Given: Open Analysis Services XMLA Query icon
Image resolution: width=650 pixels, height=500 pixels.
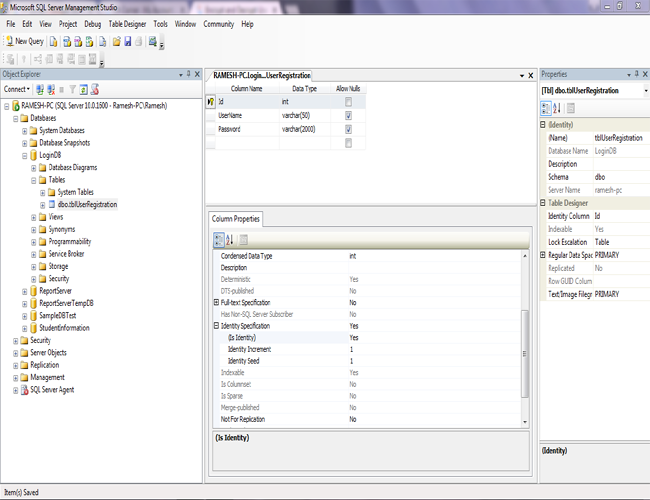Looking at the screenshot, I should coord(89,41).
